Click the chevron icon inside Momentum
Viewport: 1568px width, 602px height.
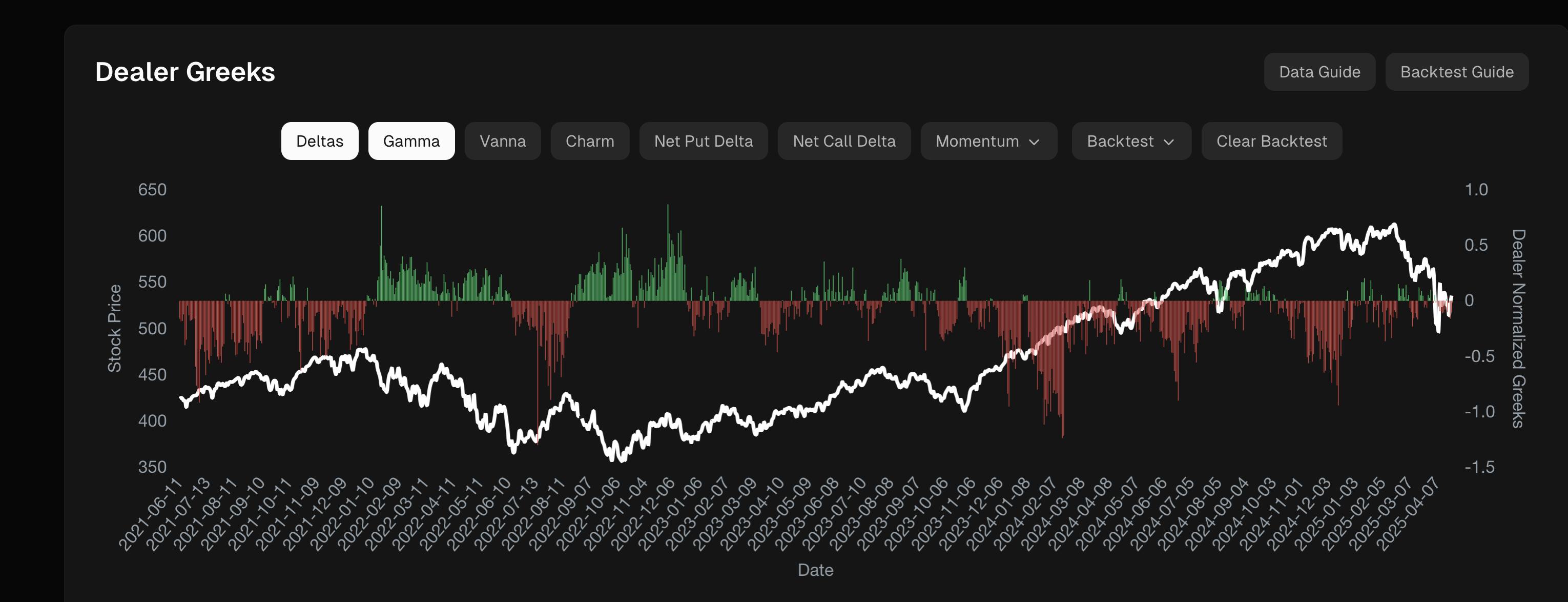tap(1034, 142)
